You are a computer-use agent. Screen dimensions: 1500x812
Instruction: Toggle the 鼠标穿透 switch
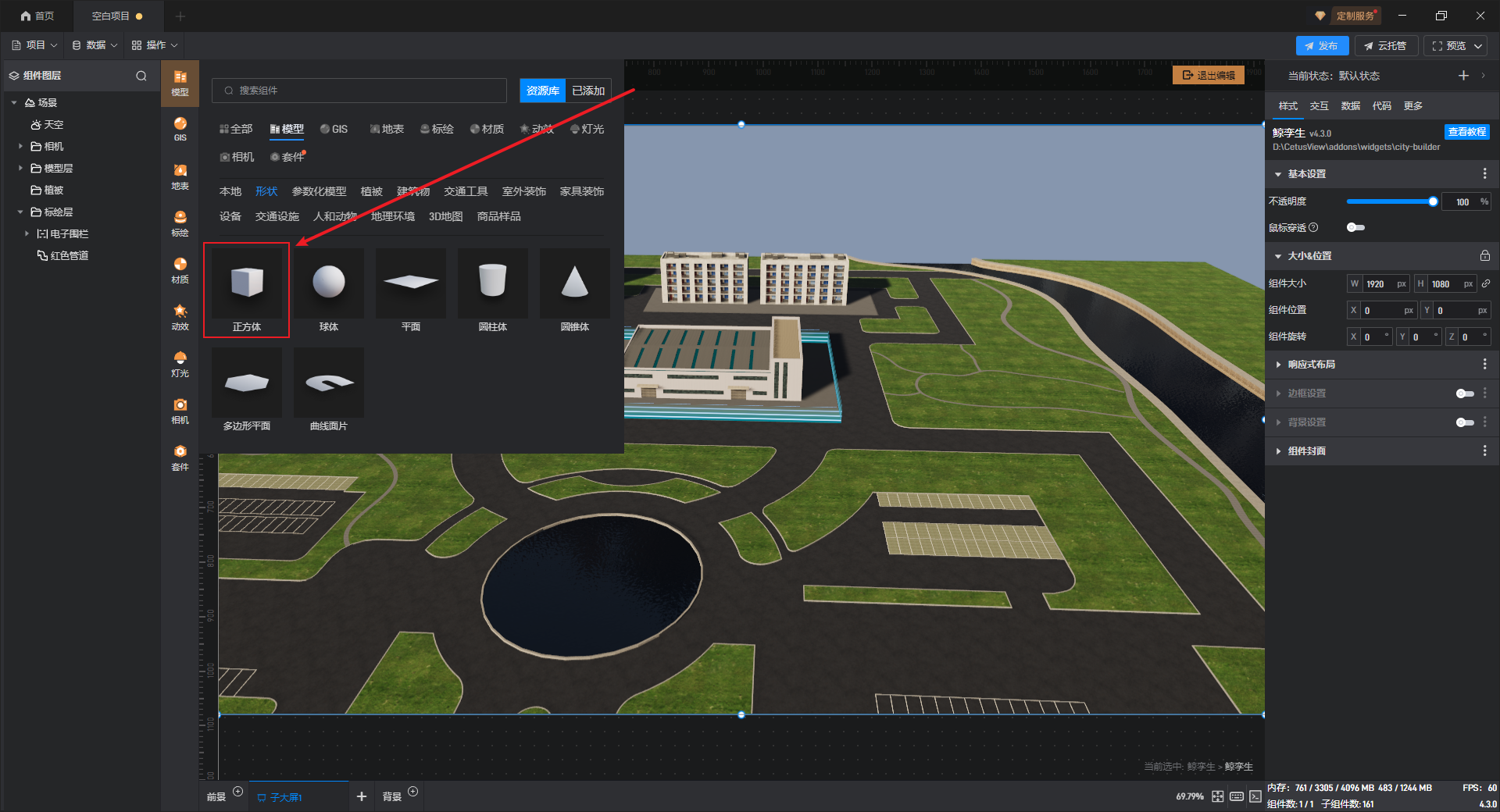[1355, 227]
